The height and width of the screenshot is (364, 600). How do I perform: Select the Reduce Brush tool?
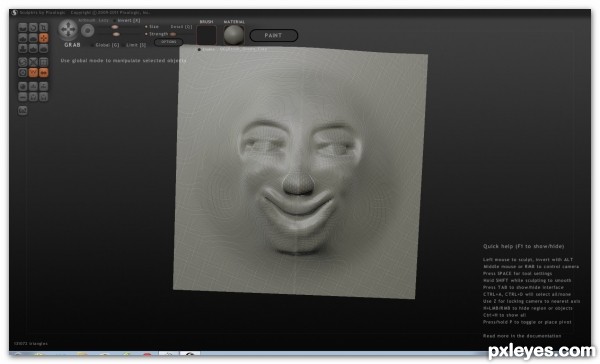point(23,62)
